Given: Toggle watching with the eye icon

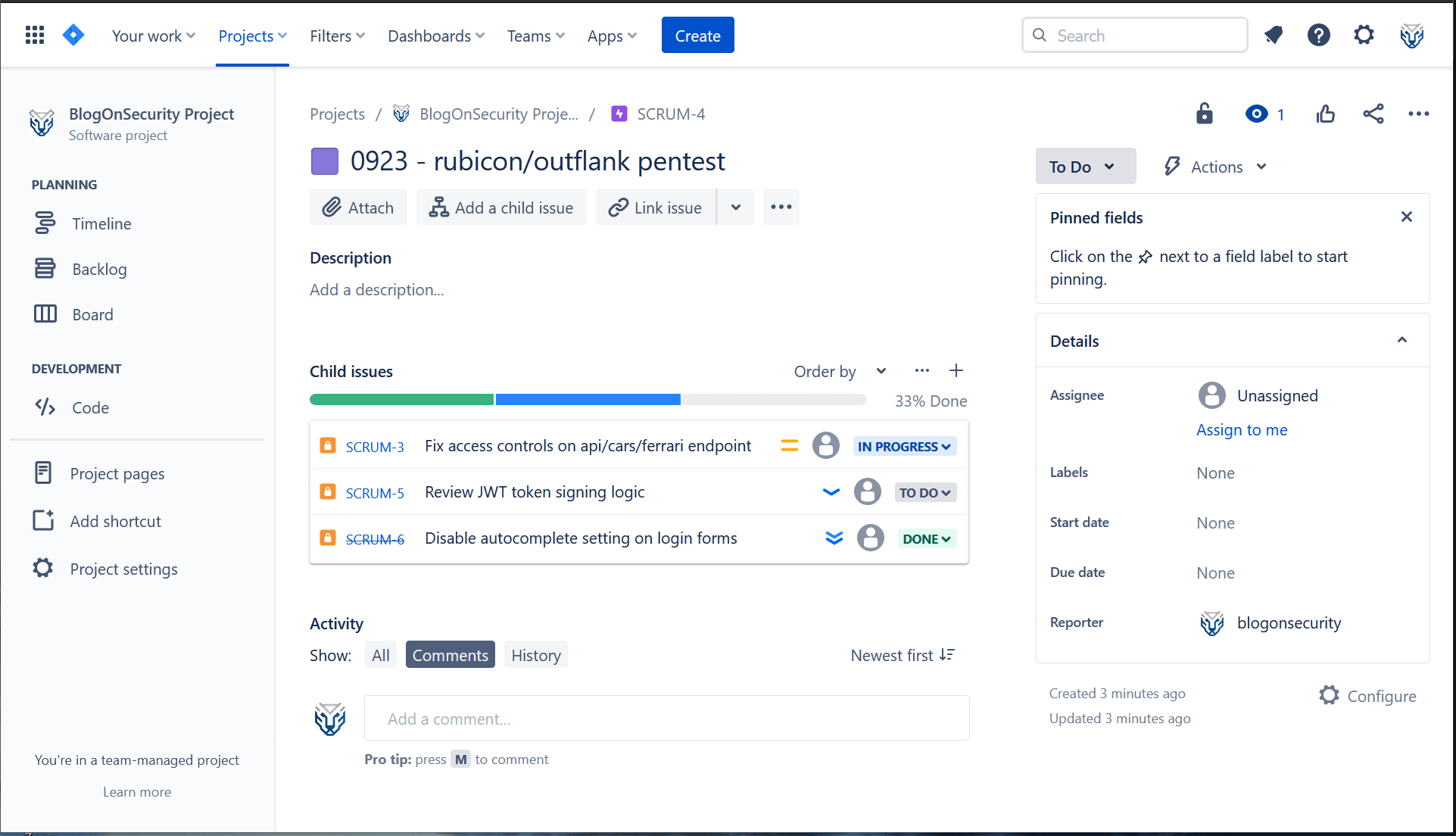Looking at the screenshot, I should [x=1256, y=114].
